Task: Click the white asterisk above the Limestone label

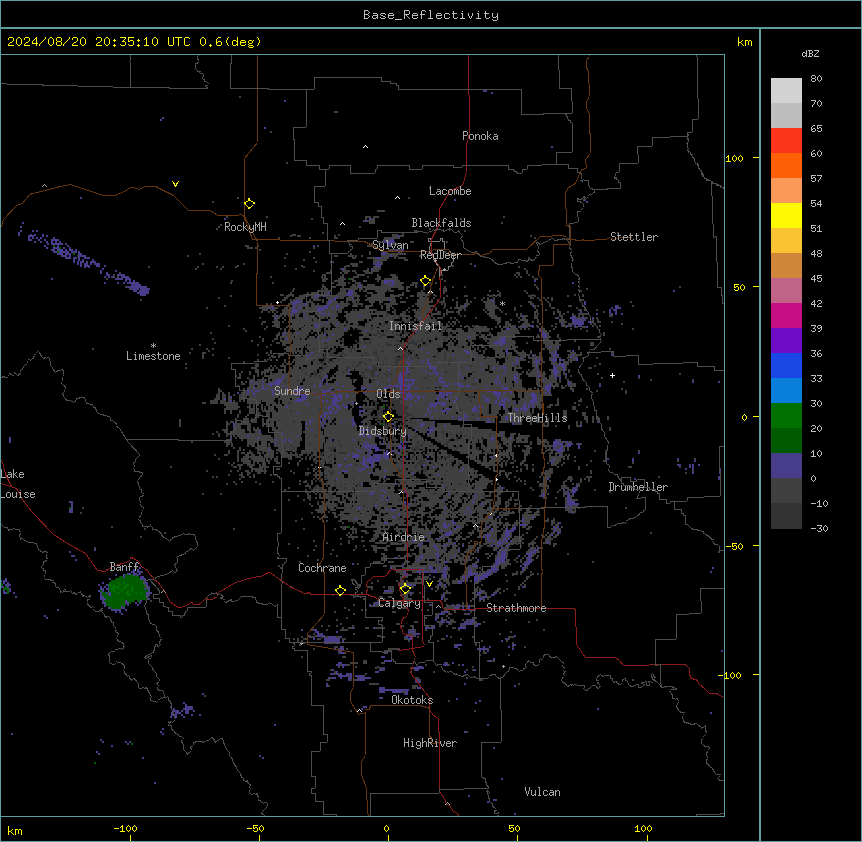Action: tap(153, 345)
